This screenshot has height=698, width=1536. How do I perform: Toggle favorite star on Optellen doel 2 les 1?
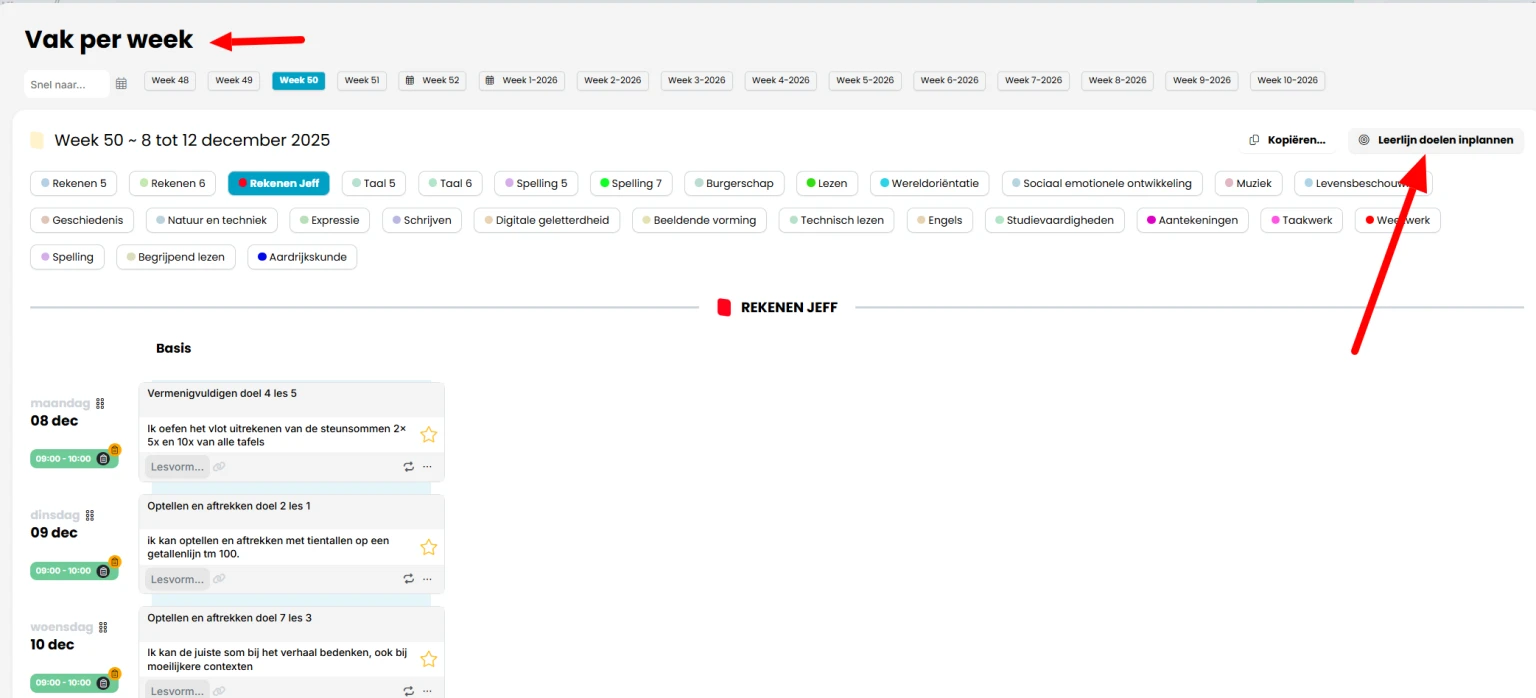[428, 547]
